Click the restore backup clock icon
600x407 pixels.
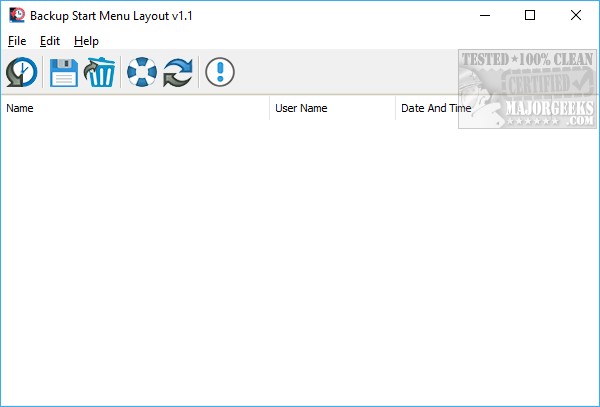[22, 73]
